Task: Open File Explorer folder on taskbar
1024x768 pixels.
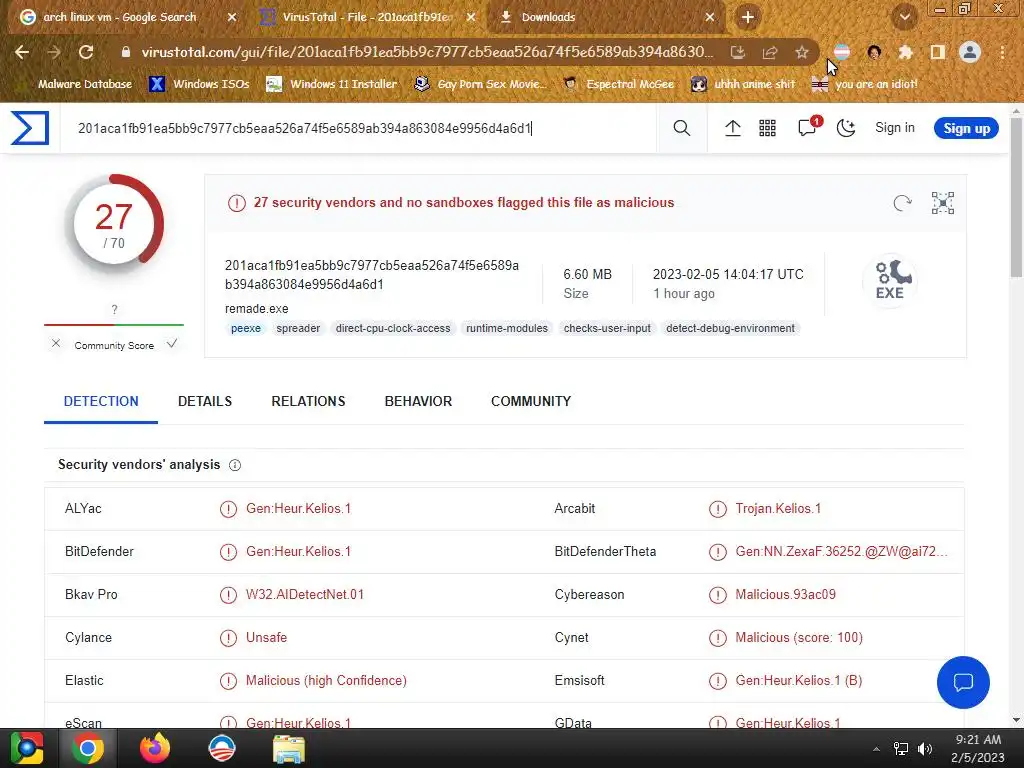Action: [x=288, y=749]
